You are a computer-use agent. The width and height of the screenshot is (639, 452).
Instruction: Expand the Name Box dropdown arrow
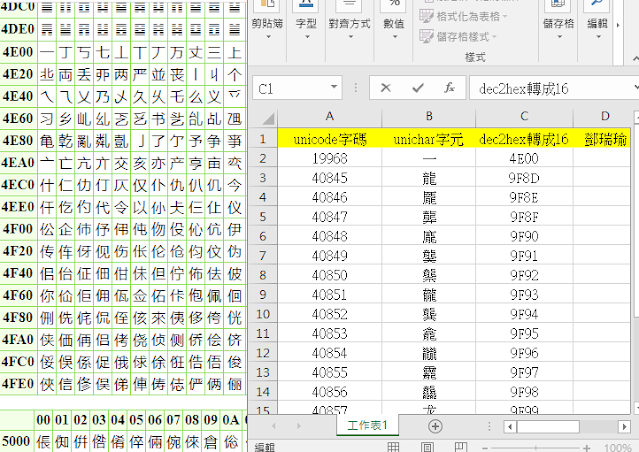[334, 87]
